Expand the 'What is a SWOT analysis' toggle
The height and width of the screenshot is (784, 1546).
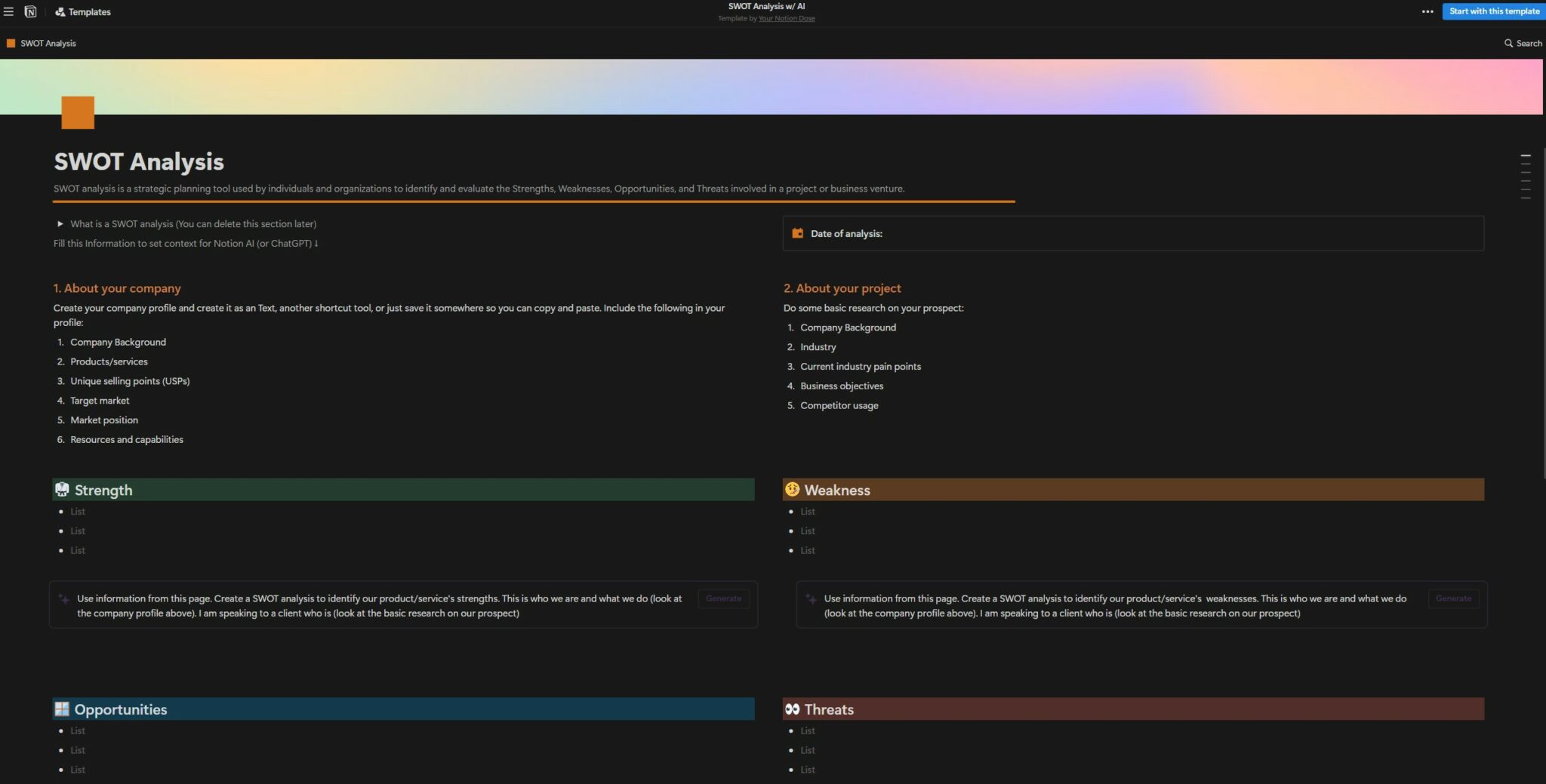click(60, 224)
